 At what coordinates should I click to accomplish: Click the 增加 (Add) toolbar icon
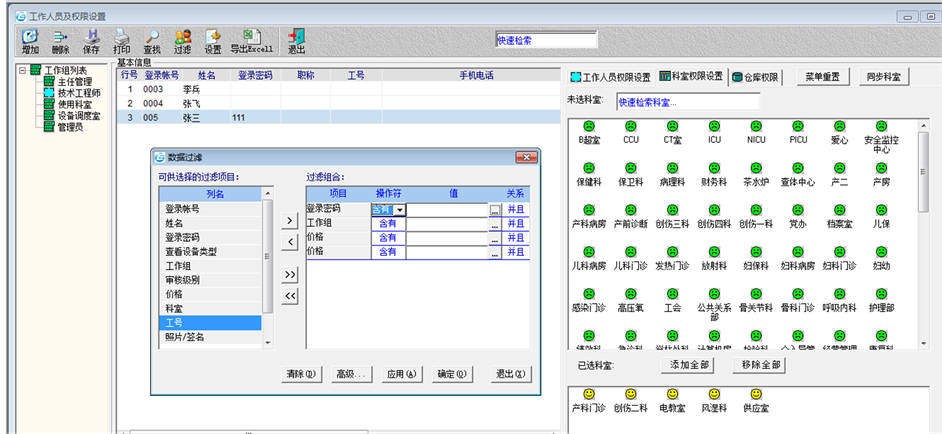30,40
